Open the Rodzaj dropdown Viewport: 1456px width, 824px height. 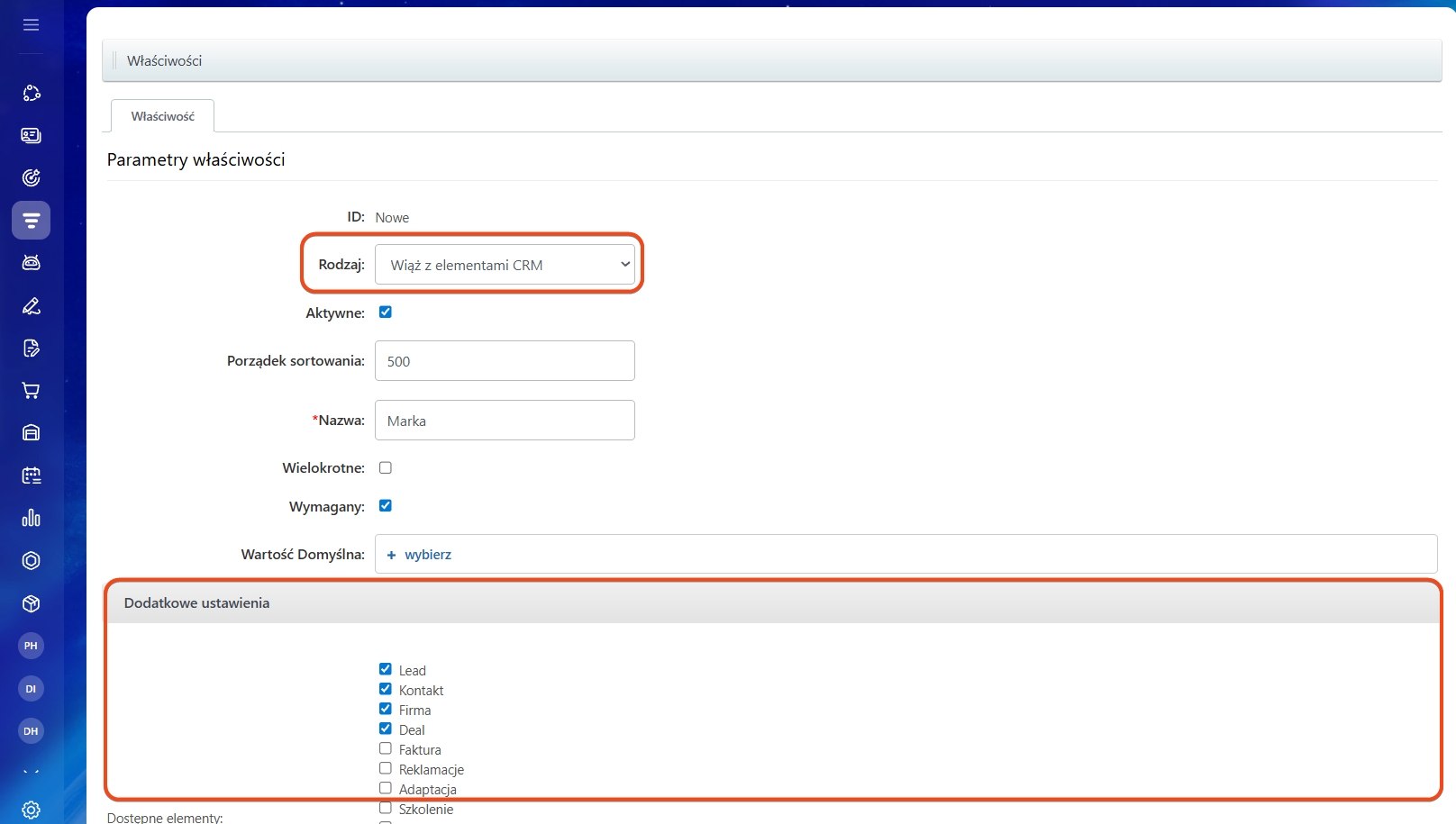tap(505, 265)
